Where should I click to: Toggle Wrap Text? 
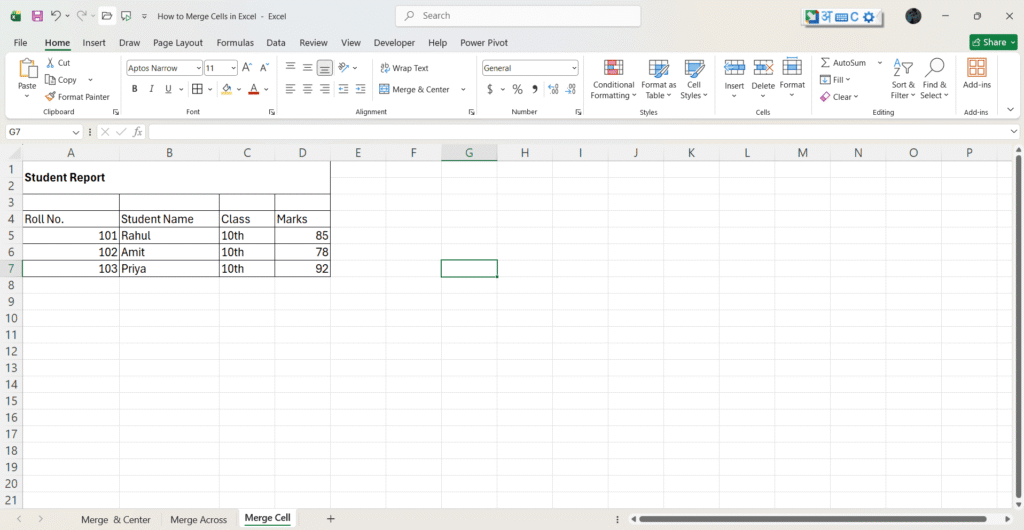(x=404, y=68)
